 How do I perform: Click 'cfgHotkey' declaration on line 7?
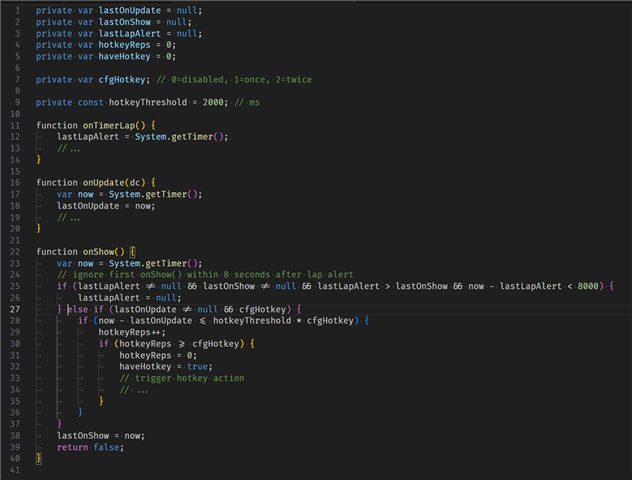pos(122,79)
